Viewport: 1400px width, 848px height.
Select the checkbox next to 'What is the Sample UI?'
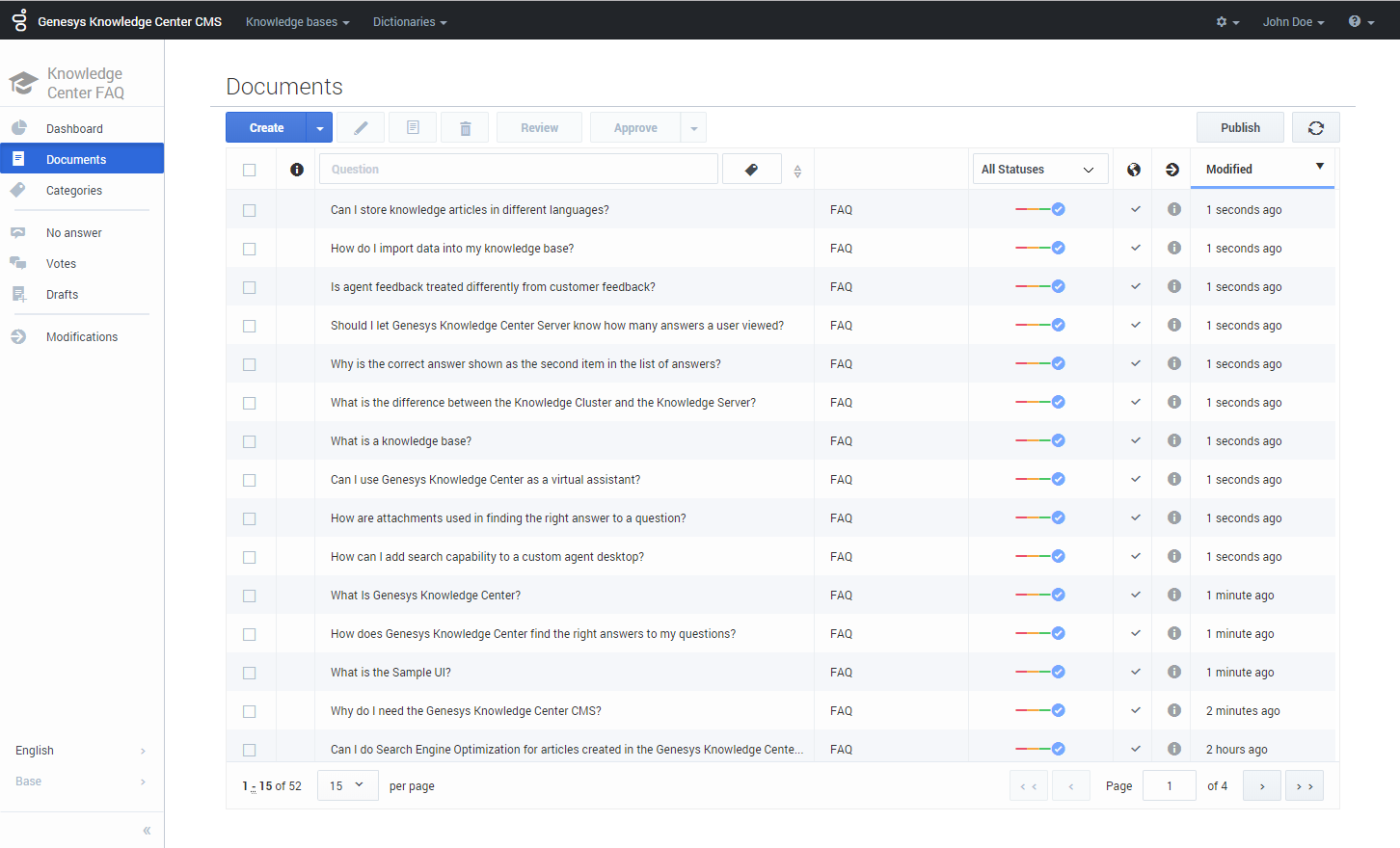(250, 673)
